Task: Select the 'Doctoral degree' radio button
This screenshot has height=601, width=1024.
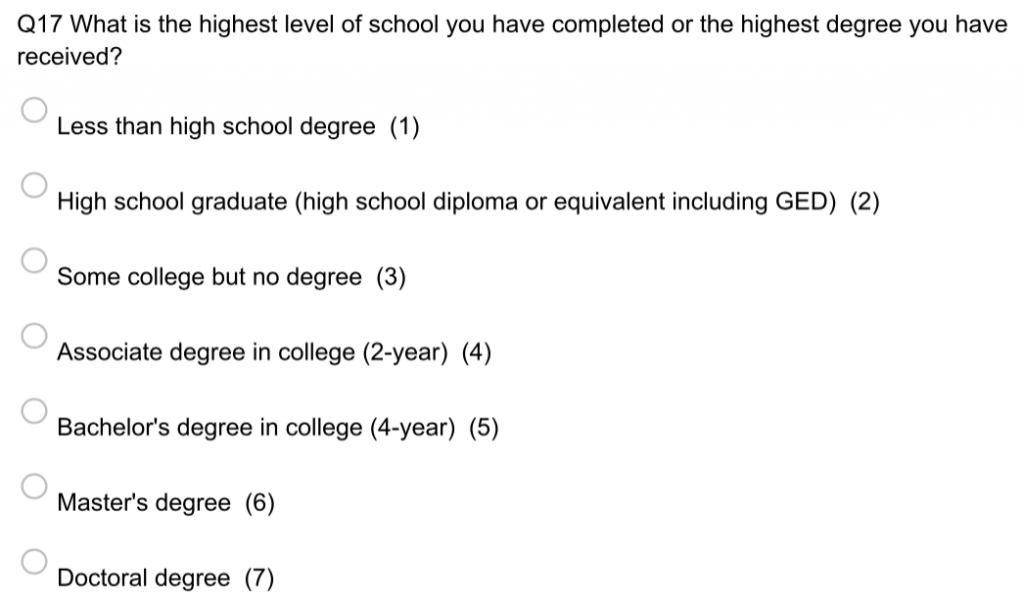Action: [34, 561]
